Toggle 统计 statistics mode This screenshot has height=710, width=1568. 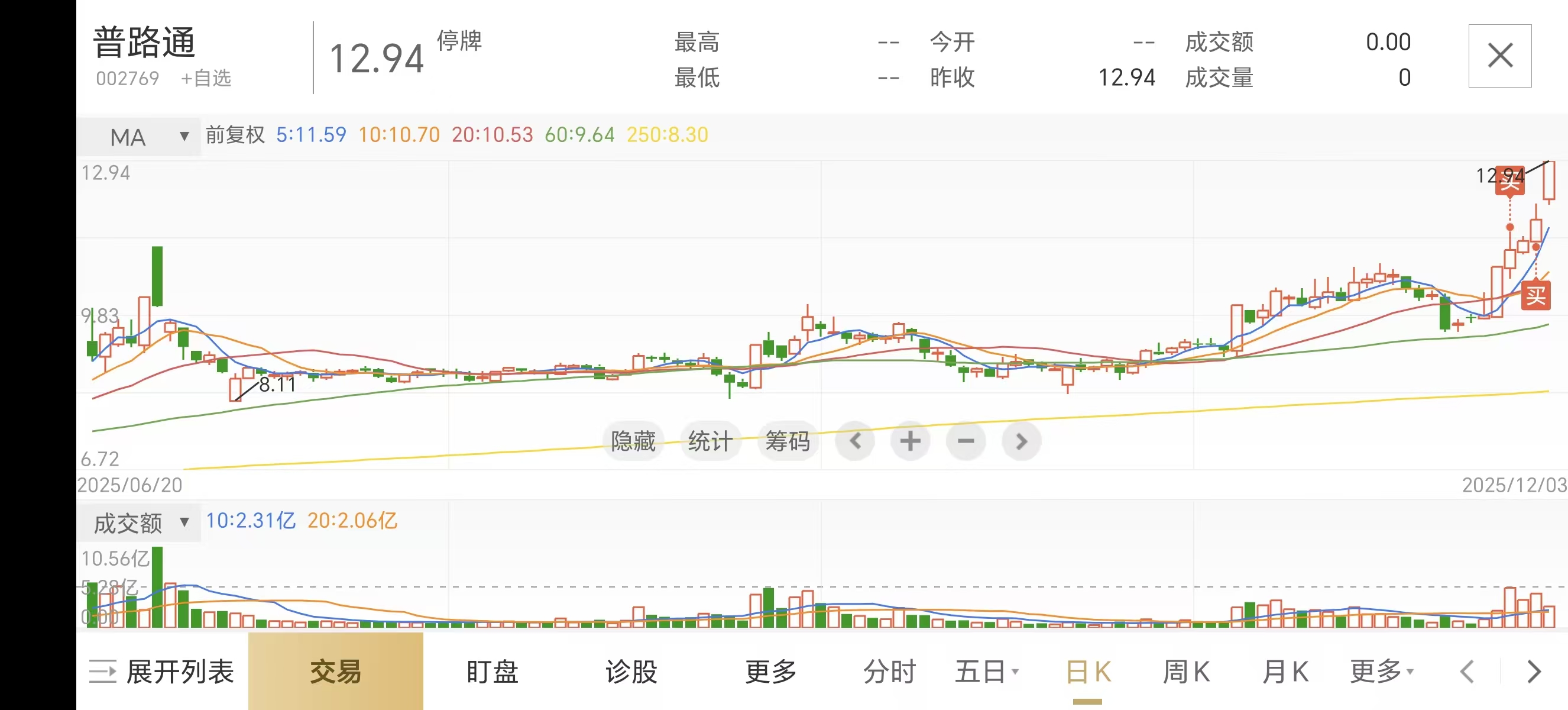710,441
